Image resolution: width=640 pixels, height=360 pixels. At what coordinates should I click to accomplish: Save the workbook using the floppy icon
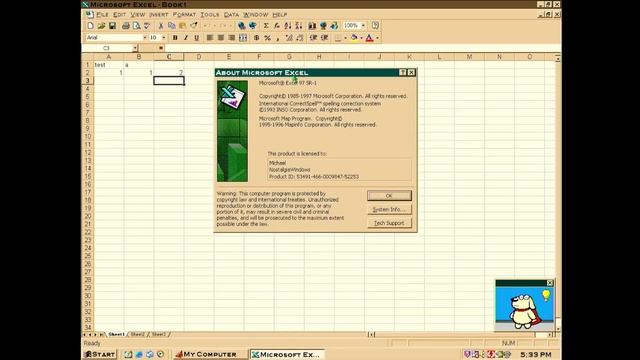(112, 26)
